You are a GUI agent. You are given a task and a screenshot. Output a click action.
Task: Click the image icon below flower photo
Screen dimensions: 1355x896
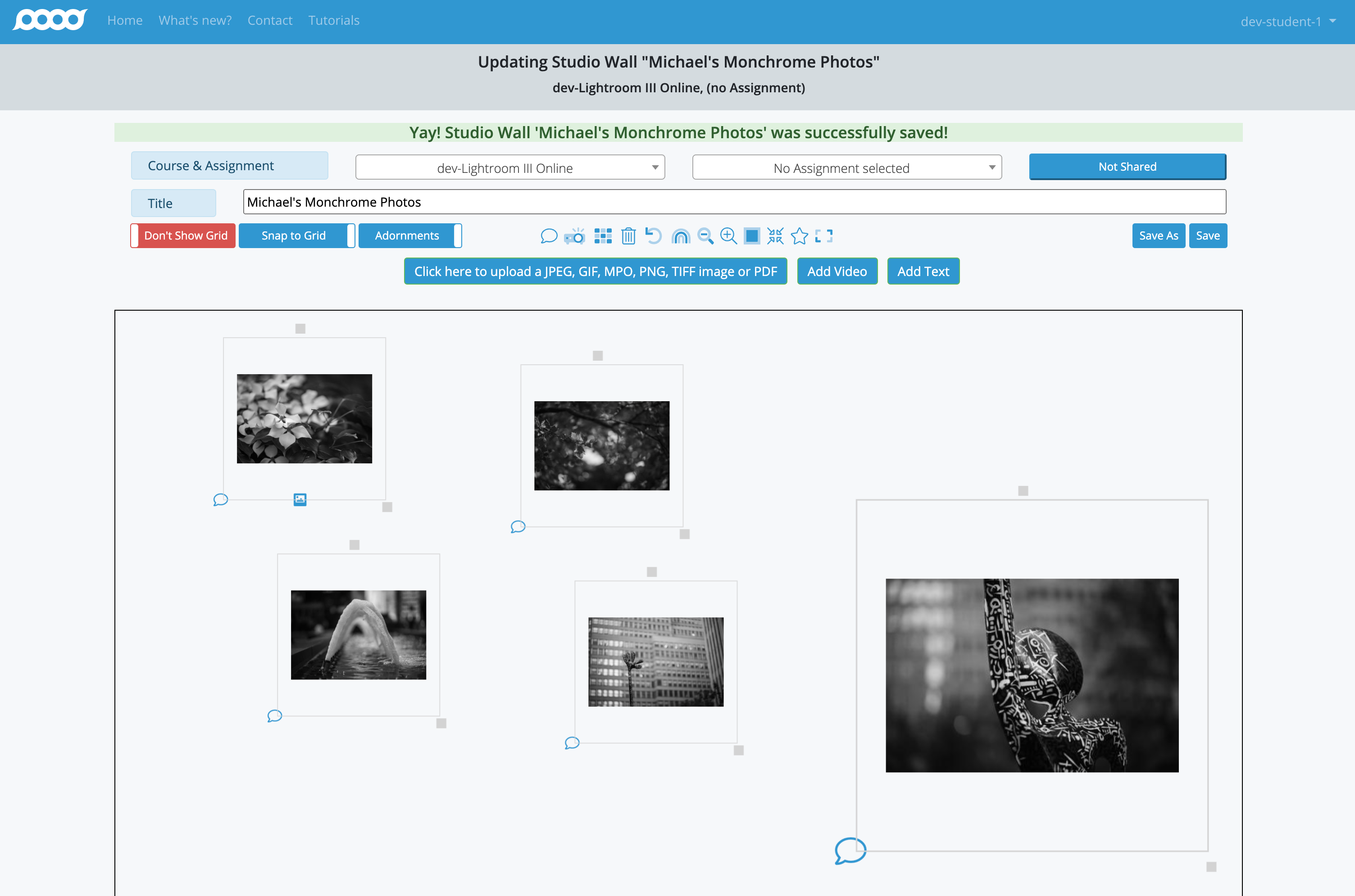point(300,500)
